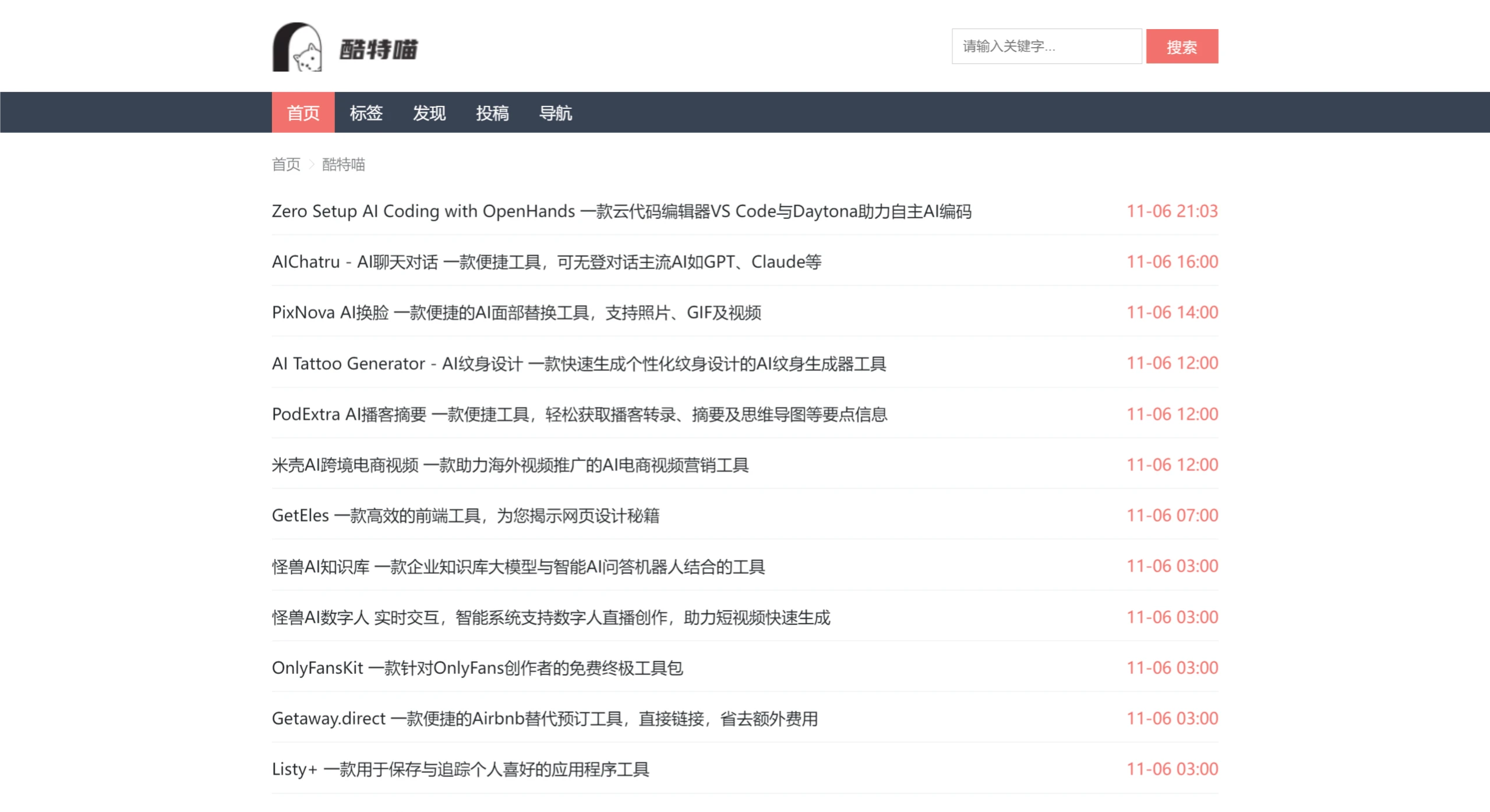Image resolution: width=1490 pixels, height=812 pixels.
Task: Open the Listy+ app tracking post
Action: 462,769
